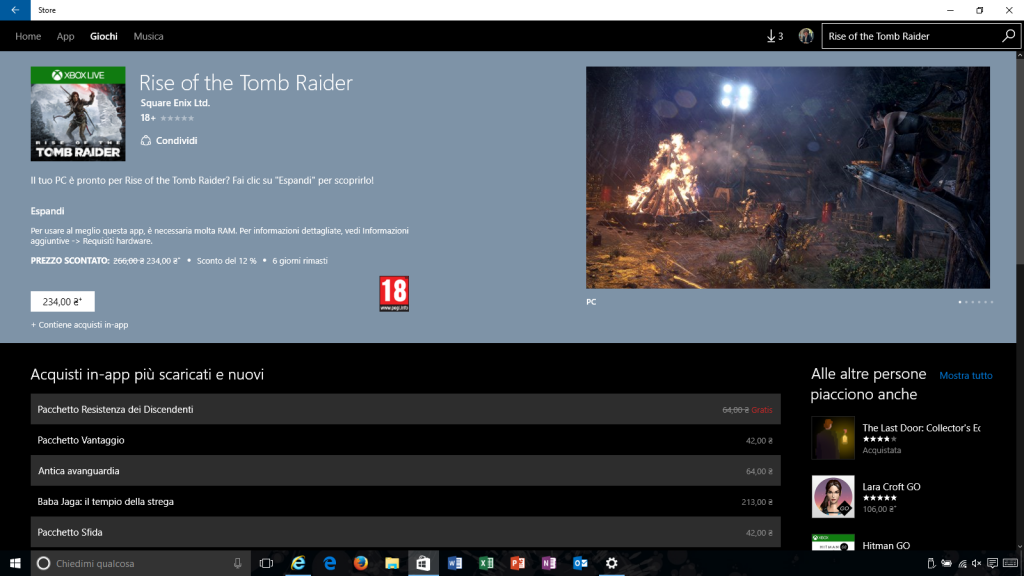The height and width of the screenshot is (576, 1024).
Task: Click the Store icon in the taskbar
Action: 423,563
